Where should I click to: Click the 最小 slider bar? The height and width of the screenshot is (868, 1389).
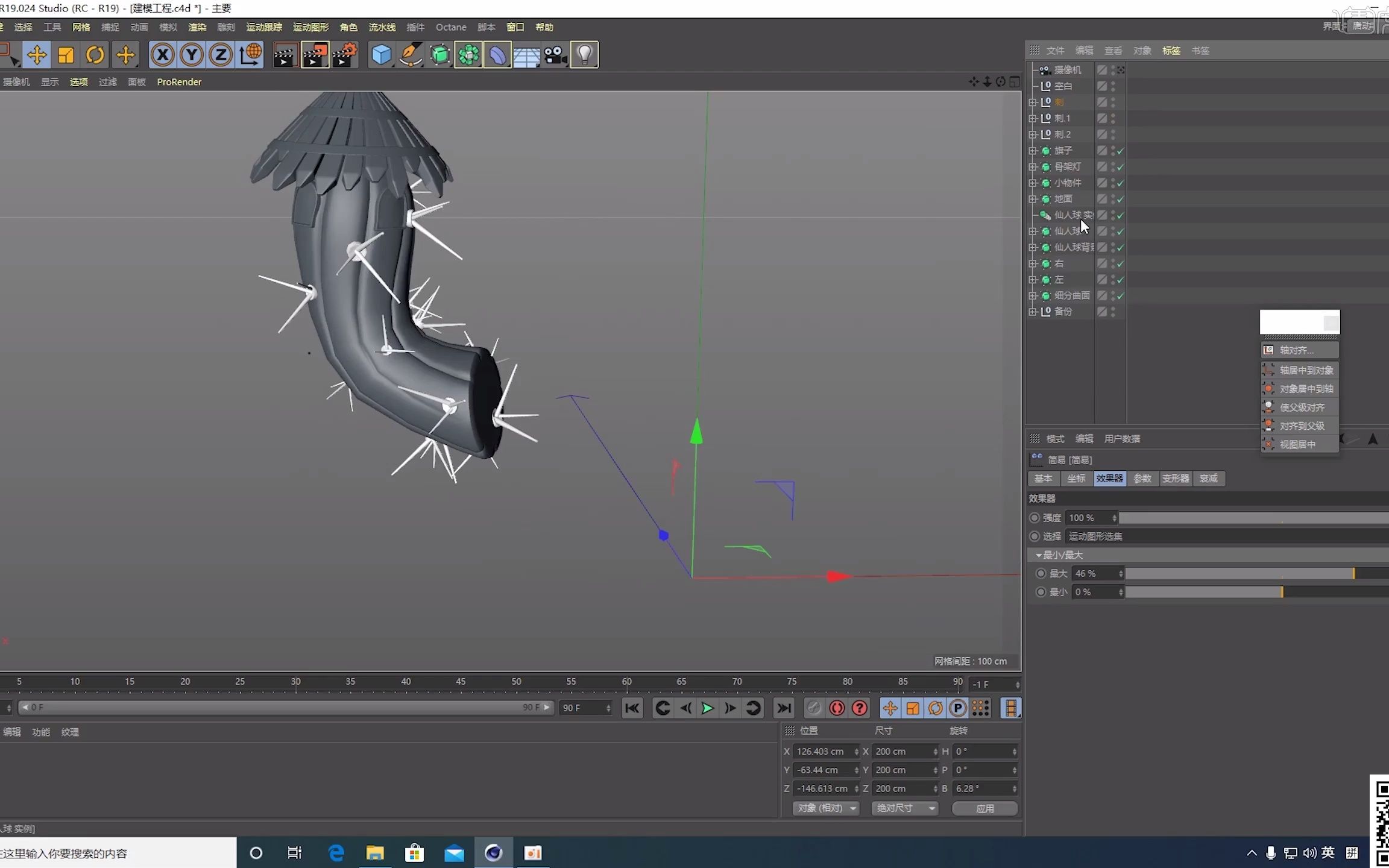pyautogui.click(x=1257, y=593)
